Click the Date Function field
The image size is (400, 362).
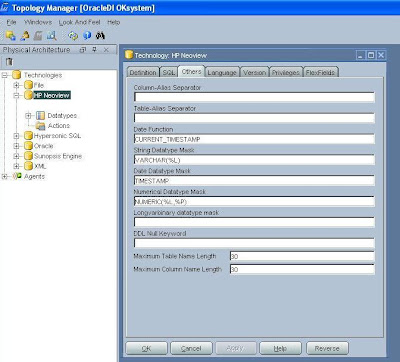(254, 139)
